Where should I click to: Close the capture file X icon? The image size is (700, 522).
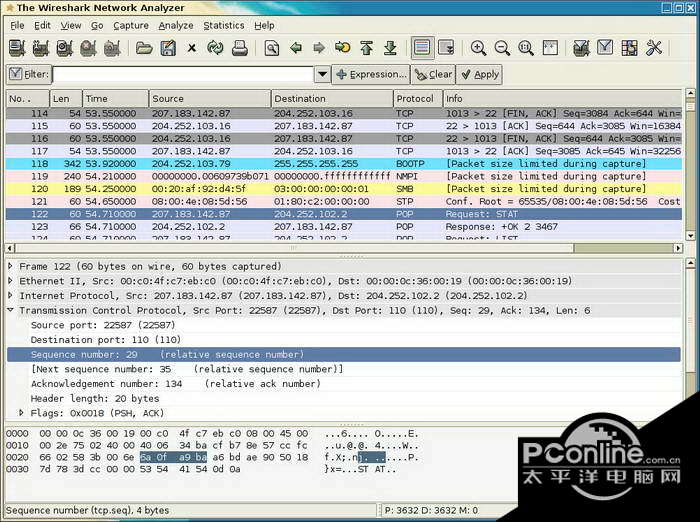(192, 48)
